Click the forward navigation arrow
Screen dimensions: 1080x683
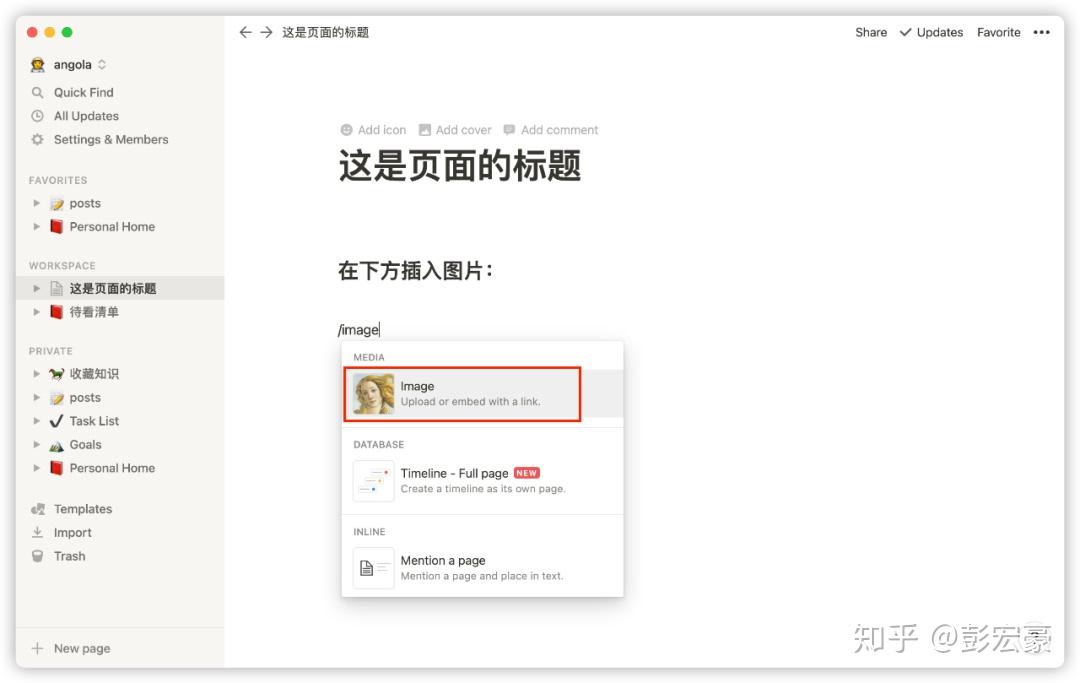click(267, 32)
